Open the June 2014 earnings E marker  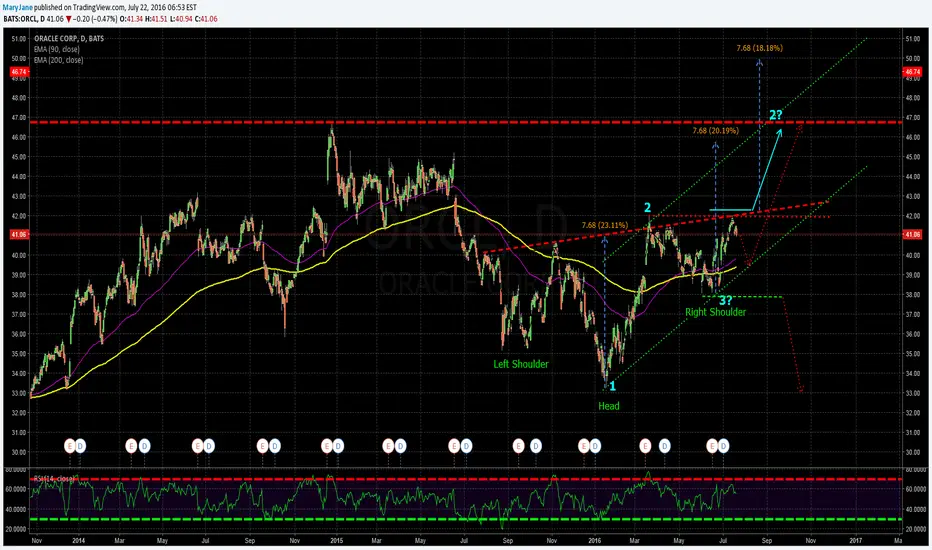(198, 445)
